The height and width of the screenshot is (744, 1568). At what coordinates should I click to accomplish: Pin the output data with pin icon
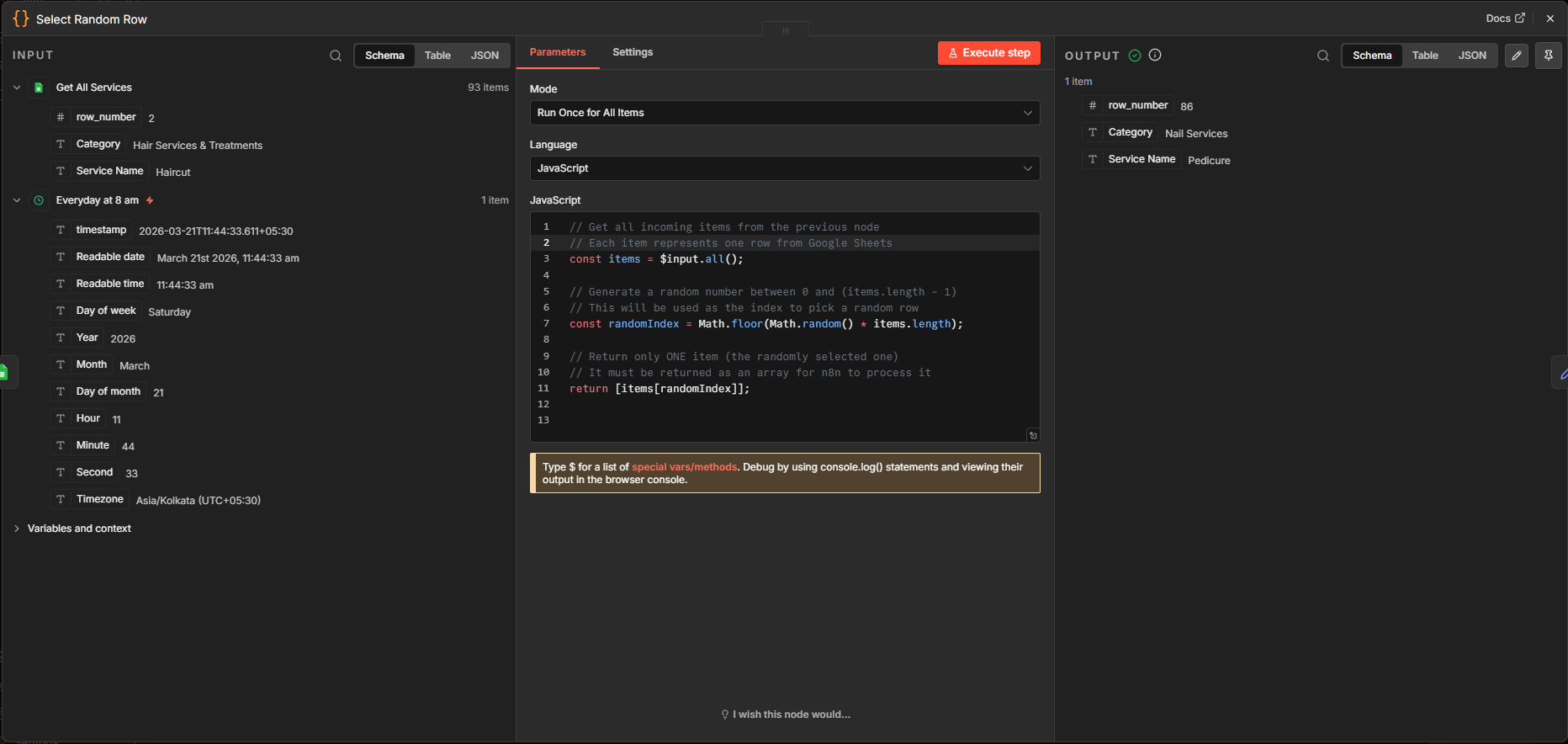1549,56
